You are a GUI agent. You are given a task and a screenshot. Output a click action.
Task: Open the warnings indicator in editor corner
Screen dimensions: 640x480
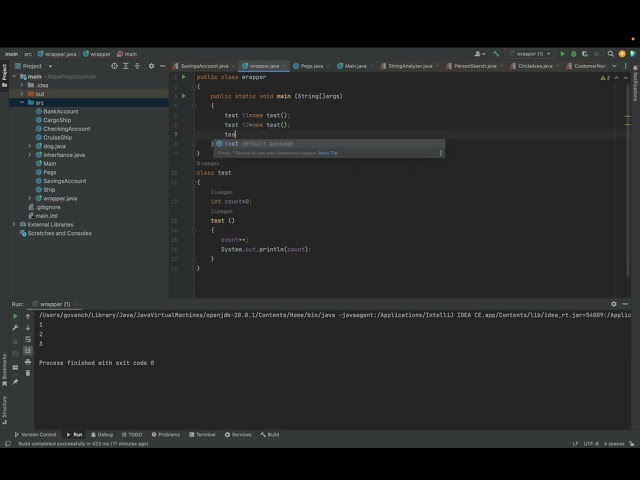click(605, 78)
